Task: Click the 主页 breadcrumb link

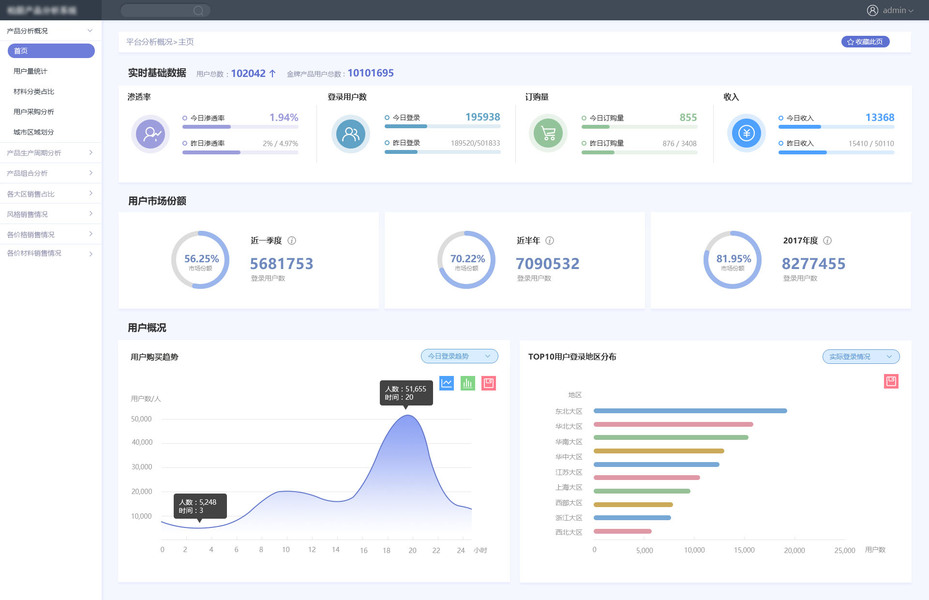Action: coord(186,42)
